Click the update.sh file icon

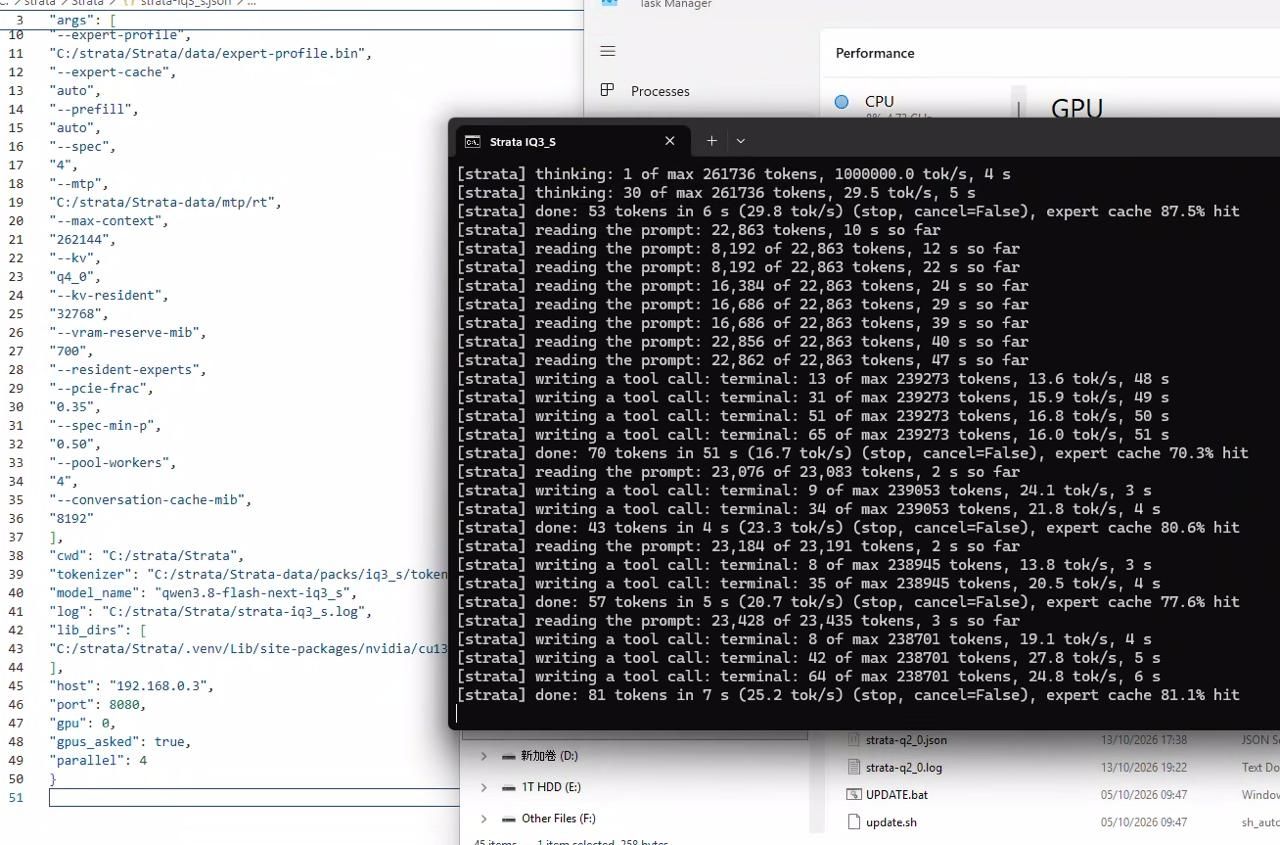(853, 822)
